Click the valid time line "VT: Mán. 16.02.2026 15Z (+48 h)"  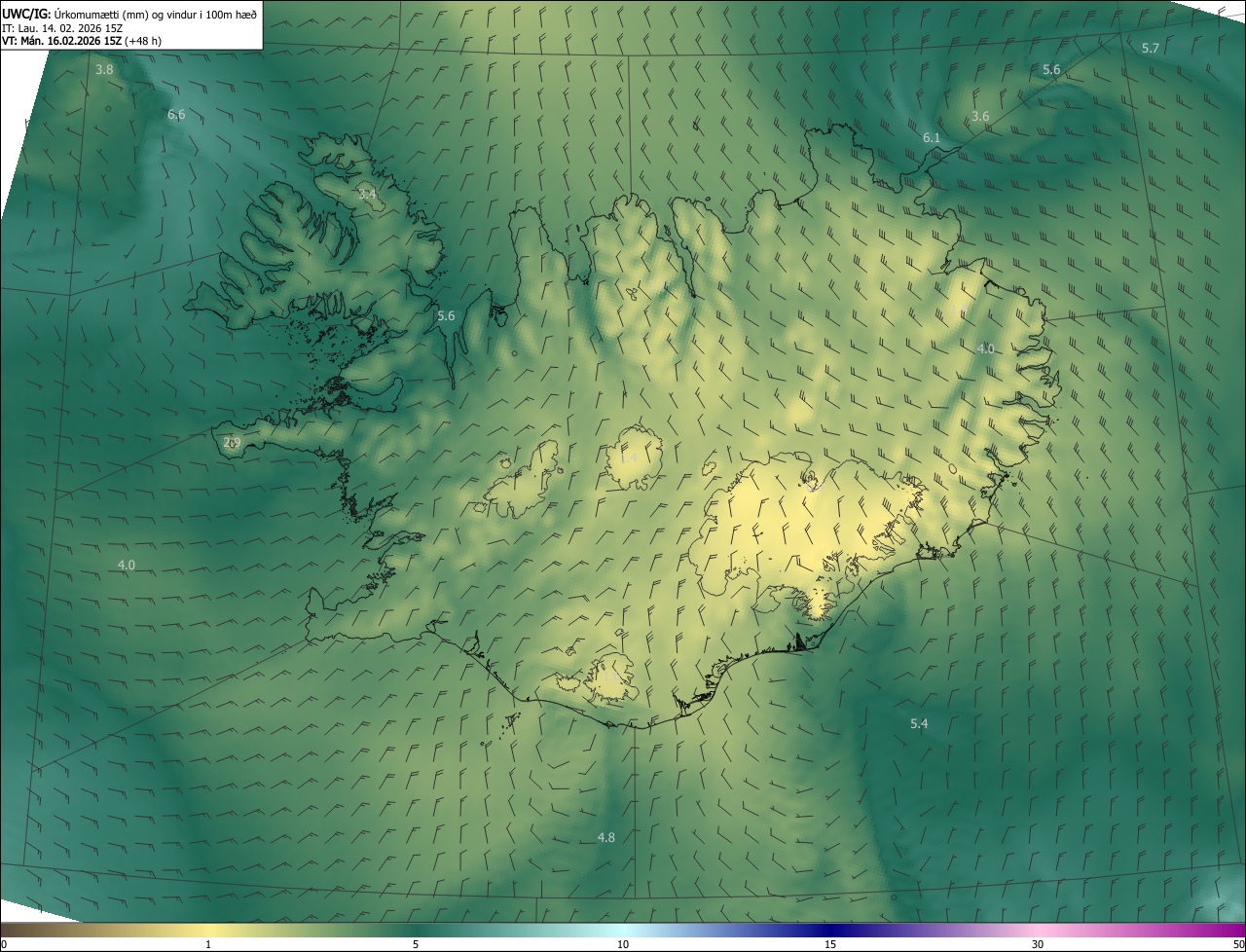click(x=84, y=41)
